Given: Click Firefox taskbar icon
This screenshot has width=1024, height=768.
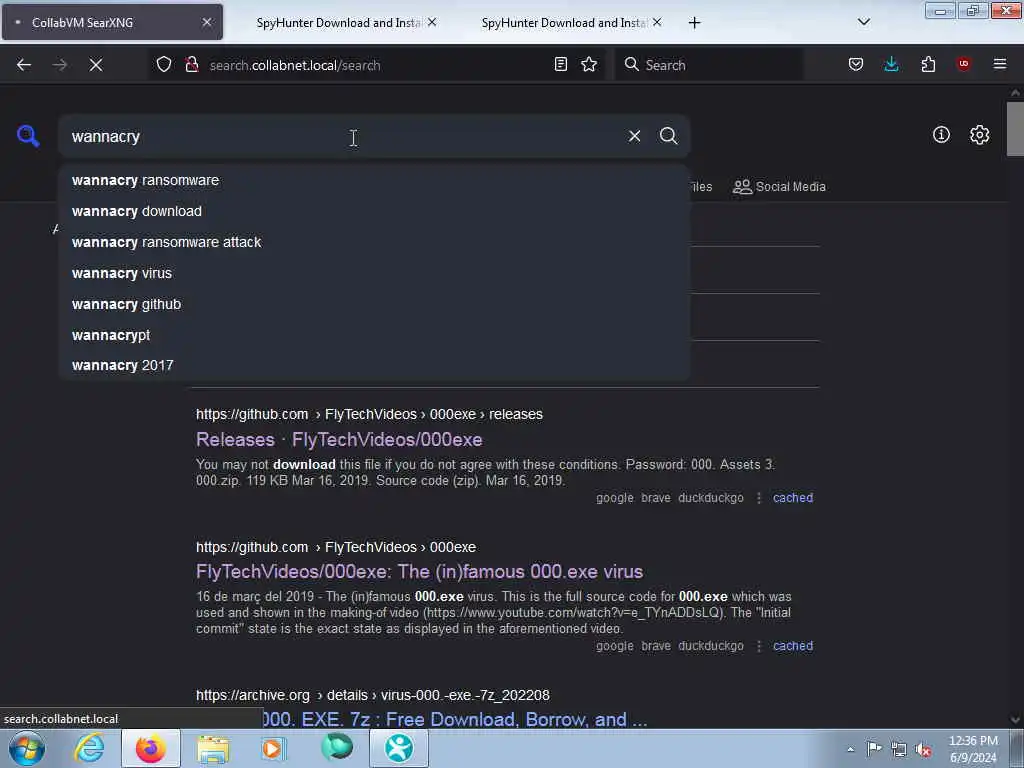Looking at the screenshot, I should point(151,748).
